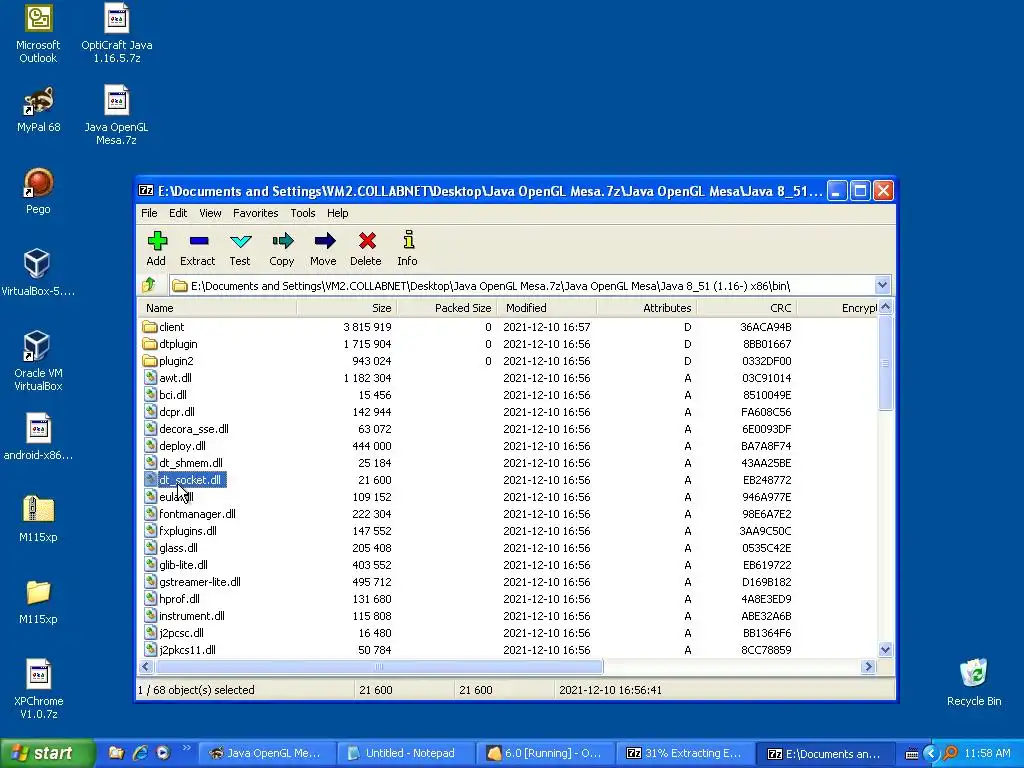The height and width of the screenshot is (768, 1024).
Task: Sort by Modified column header
Action: 546,308
